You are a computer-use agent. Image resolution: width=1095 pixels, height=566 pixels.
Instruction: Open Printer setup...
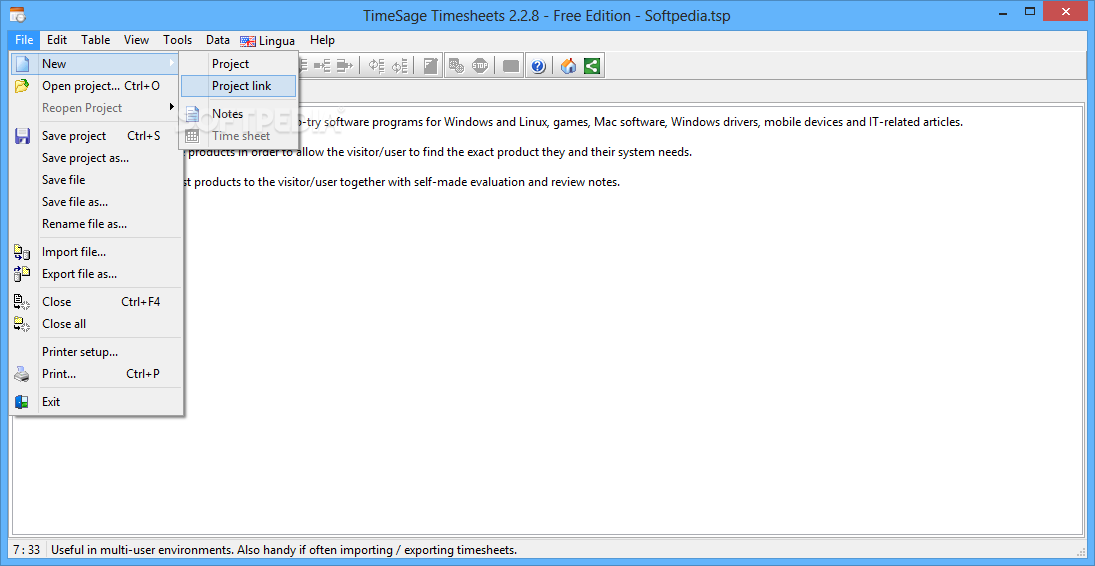[96, 351]
